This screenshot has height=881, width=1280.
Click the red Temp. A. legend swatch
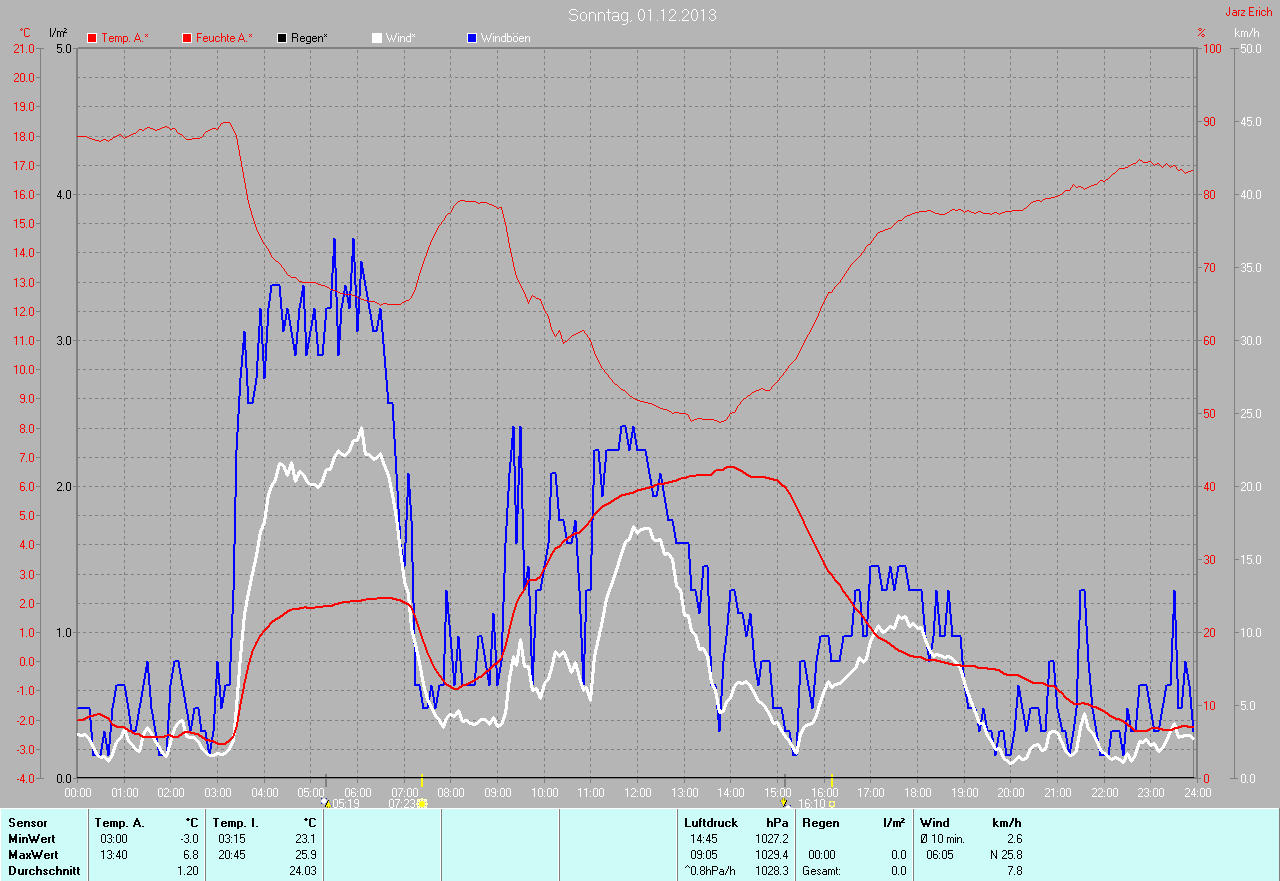pyautogui.click(x=92, y=38)
